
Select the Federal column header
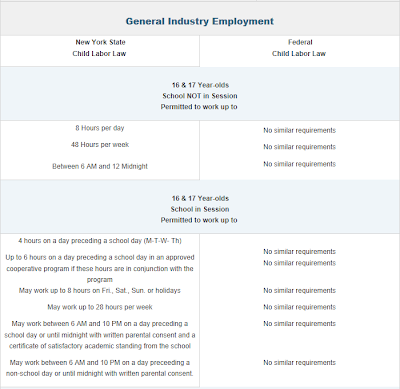pos(299,48)
